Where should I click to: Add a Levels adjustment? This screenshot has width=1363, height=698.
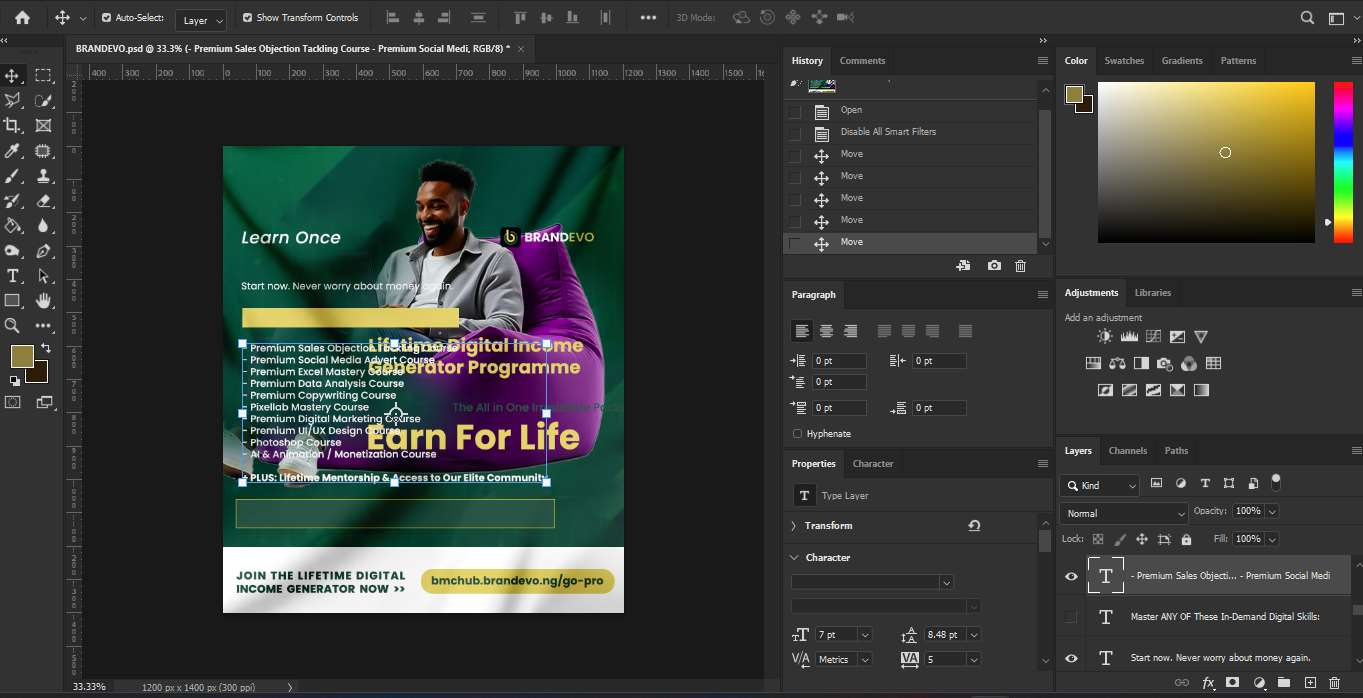click(x=1129, y=337)
